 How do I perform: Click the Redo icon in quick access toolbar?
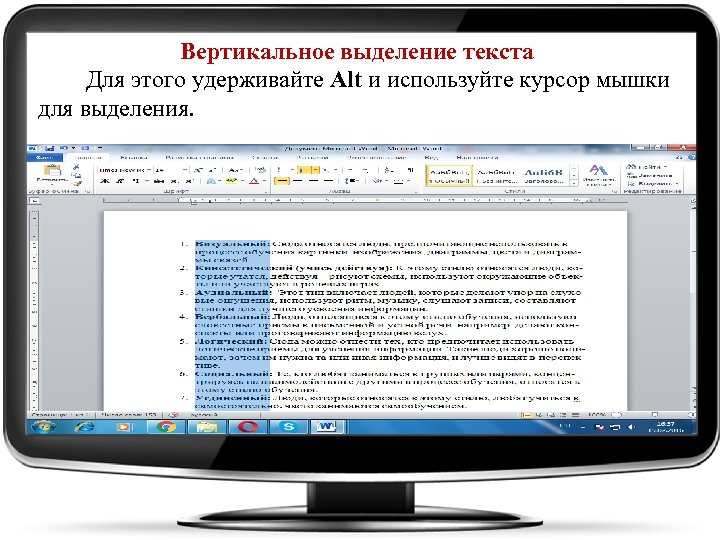tap(85, 148)
